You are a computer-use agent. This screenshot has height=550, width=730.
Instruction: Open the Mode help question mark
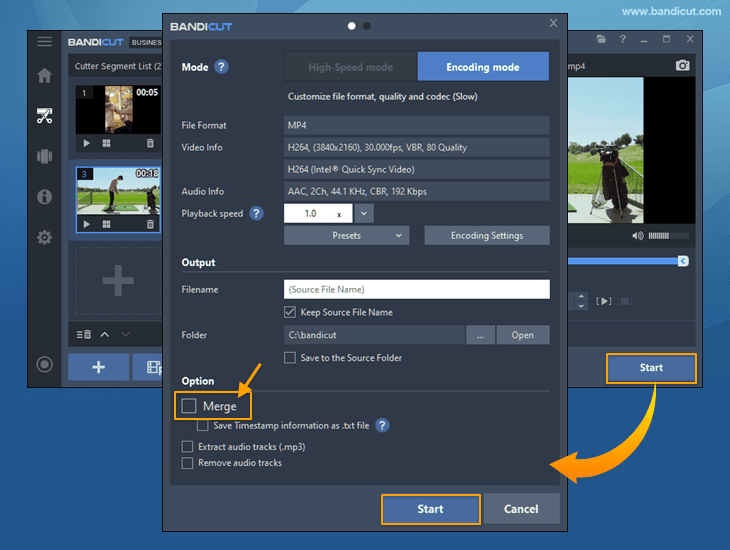222,67
